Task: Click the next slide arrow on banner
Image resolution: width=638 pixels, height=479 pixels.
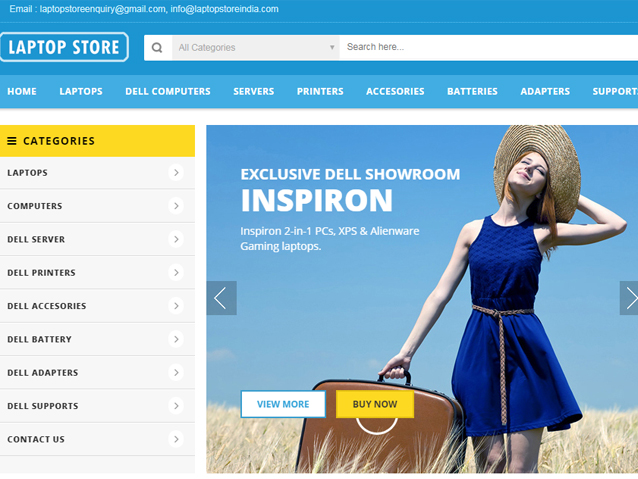Action: pyautogui.click(x=629, y=298)
